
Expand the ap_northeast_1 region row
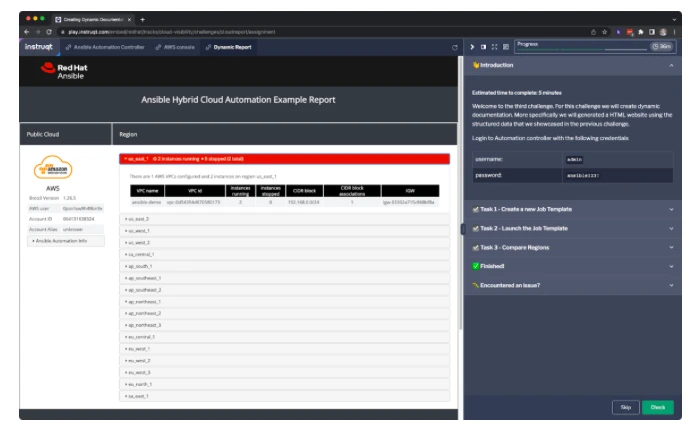[x=285, y=302]
